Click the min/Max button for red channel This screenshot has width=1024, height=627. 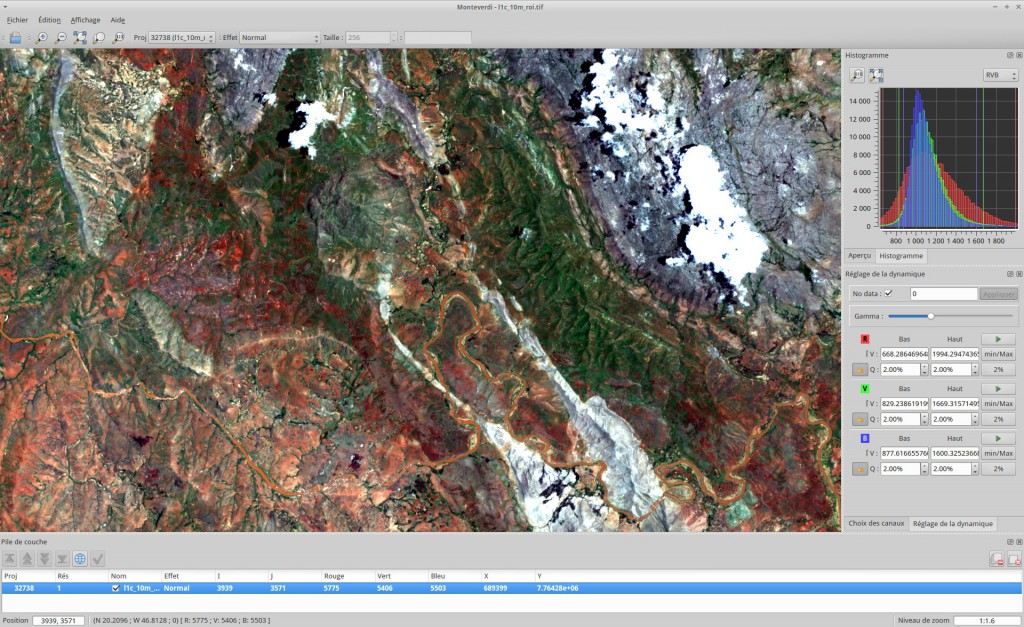click(x=998, y=354)
